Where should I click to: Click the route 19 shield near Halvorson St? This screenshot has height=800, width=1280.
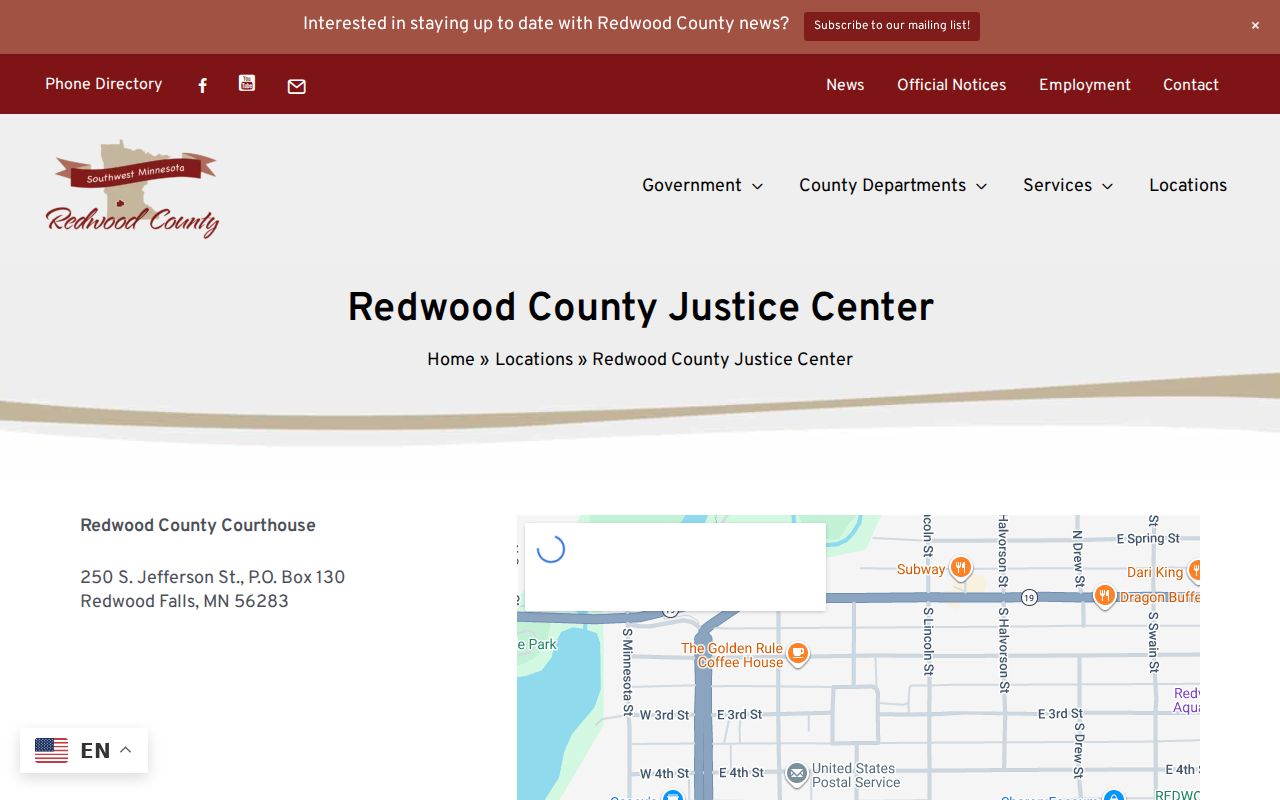(x=1029, y=598)
